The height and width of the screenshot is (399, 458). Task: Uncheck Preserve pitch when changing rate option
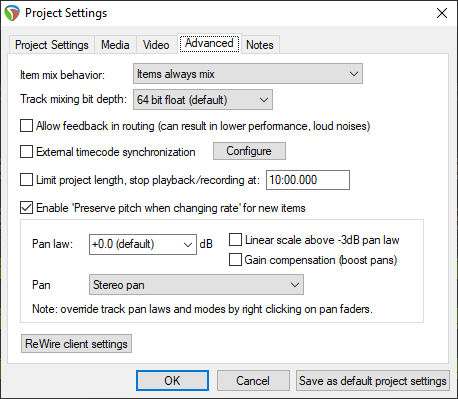coord(26,208)
